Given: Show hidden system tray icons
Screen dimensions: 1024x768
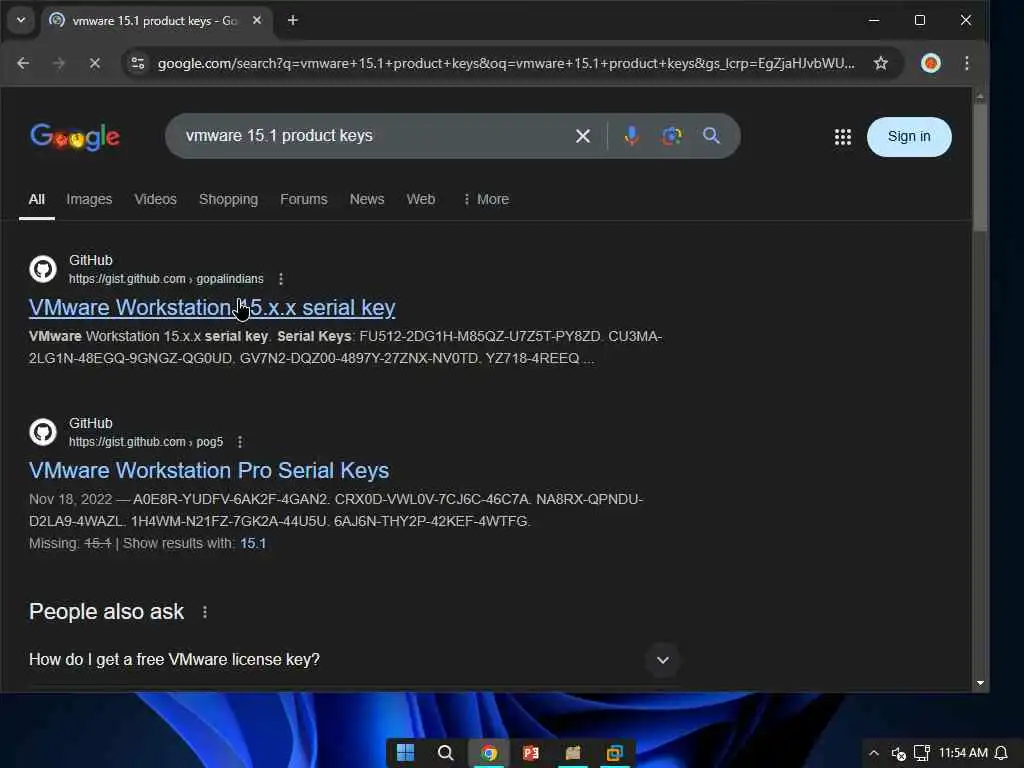Looking at the screenshot, I should tap(874, 753).
